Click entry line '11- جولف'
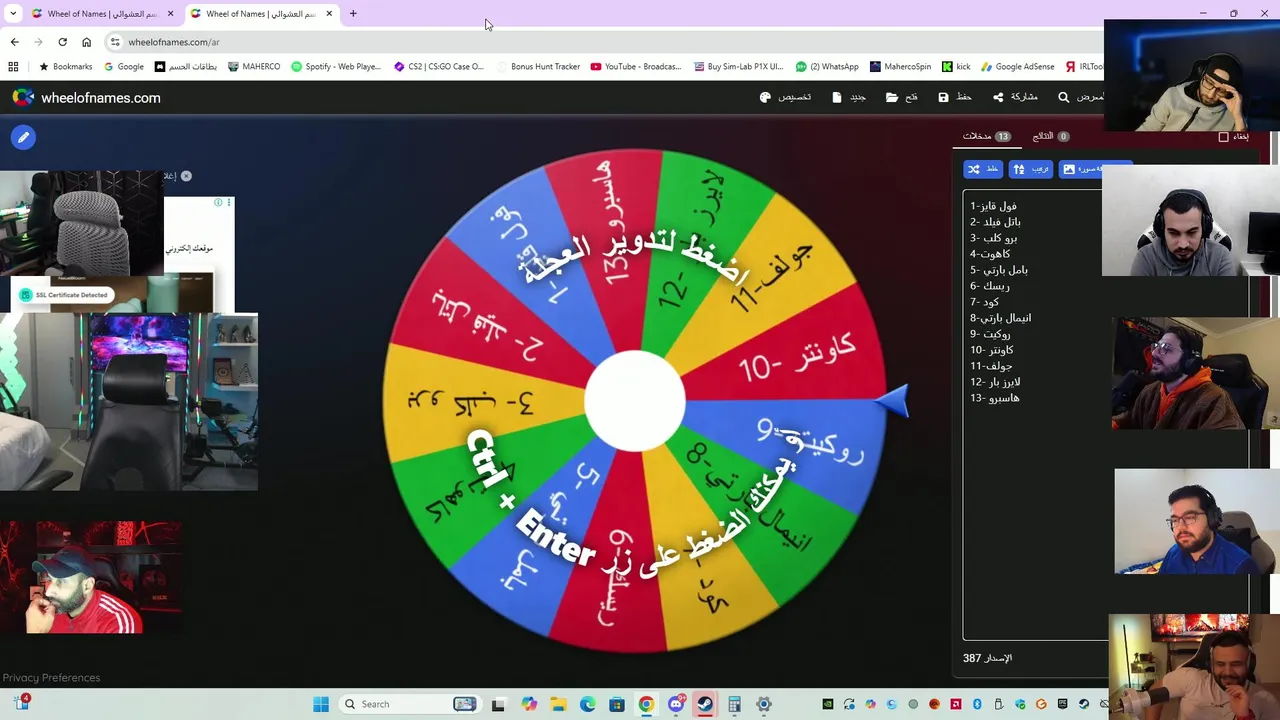 tap(990, 366)
